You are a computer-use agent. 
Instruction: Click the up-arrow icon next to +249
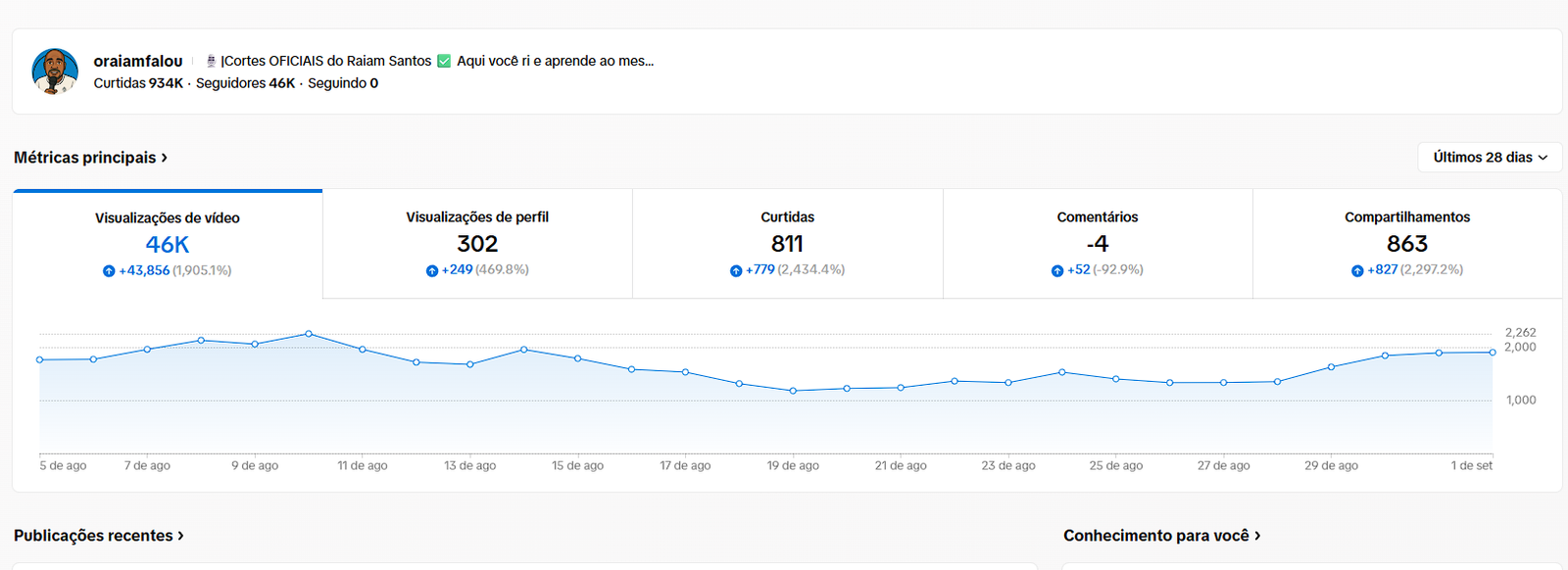pyautogui.click(x=432, y=270)
